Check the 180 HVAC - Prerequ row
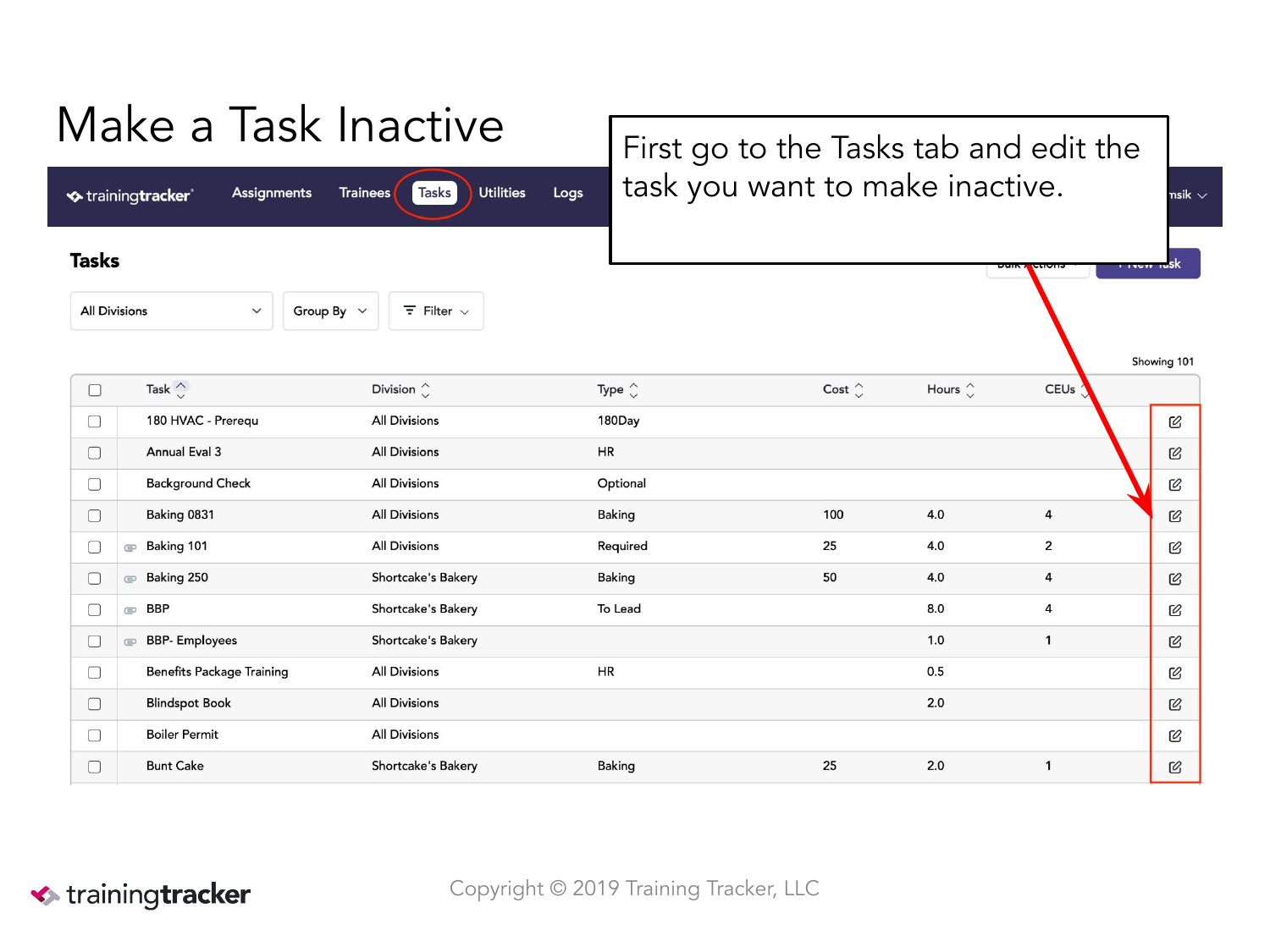The height and width of the screenshot is (952, 1270). tap(95, 421)
